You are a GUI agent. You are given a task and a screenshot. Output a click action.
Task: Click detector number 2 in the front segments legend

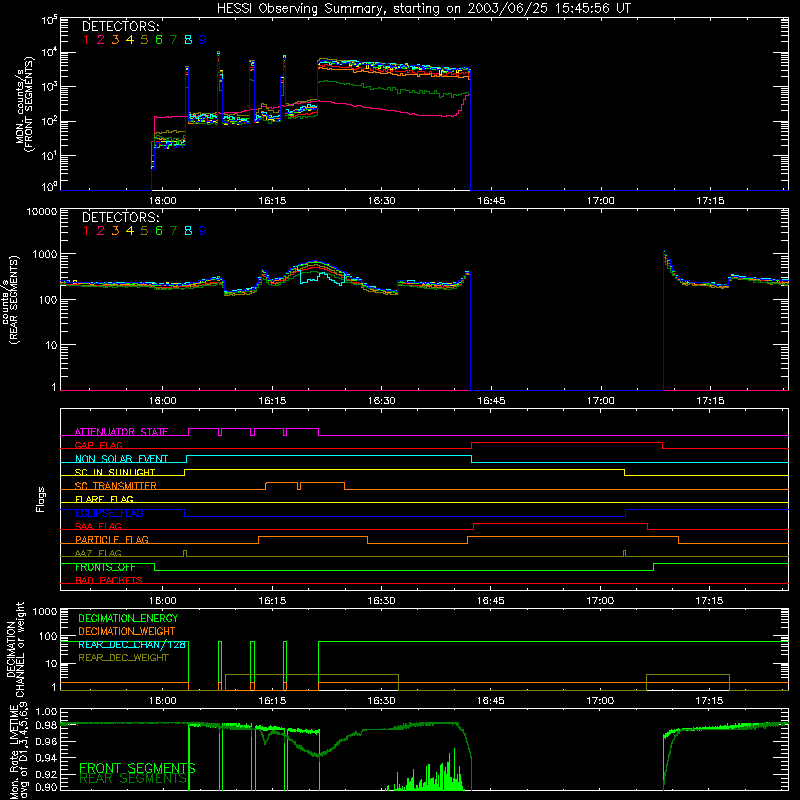pos(101,40)
